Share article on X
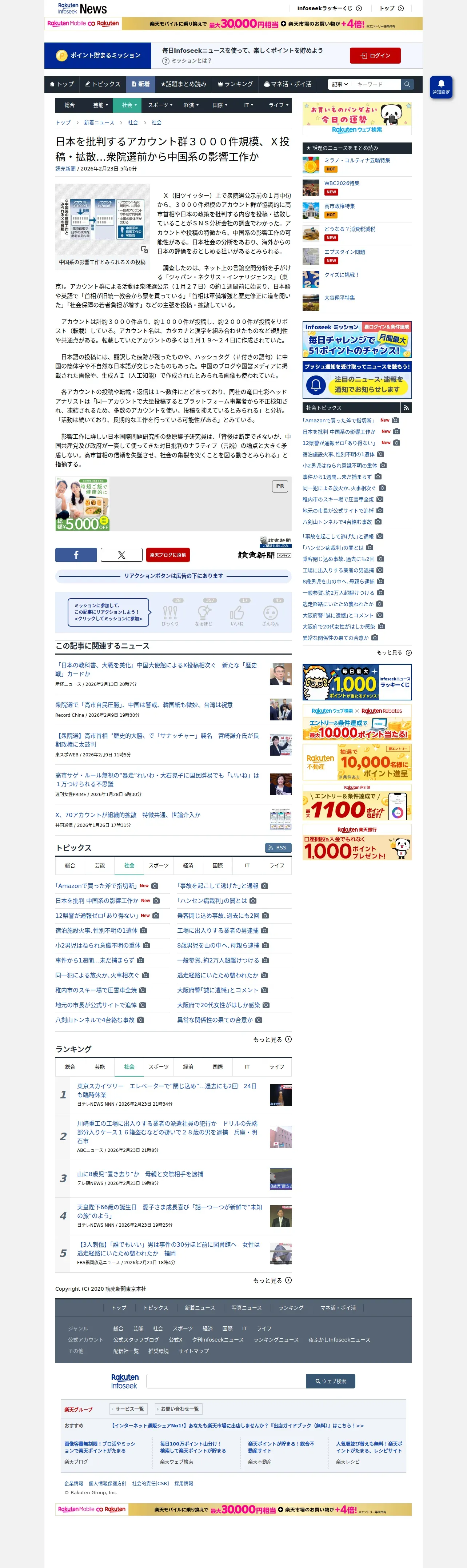 tap(121, 555)
